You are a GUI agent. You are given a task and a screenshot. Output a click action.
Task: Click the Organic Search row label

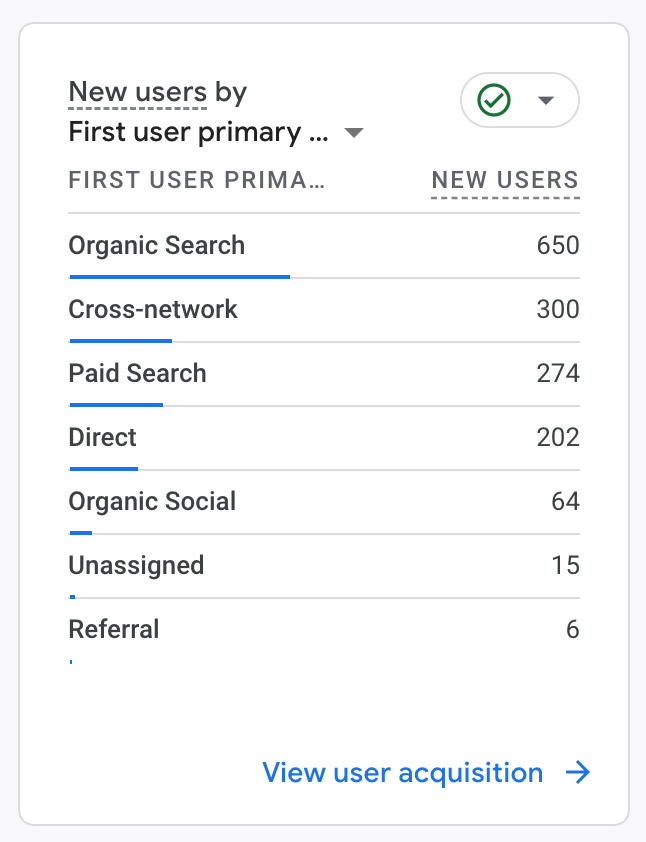coord(156,245)
